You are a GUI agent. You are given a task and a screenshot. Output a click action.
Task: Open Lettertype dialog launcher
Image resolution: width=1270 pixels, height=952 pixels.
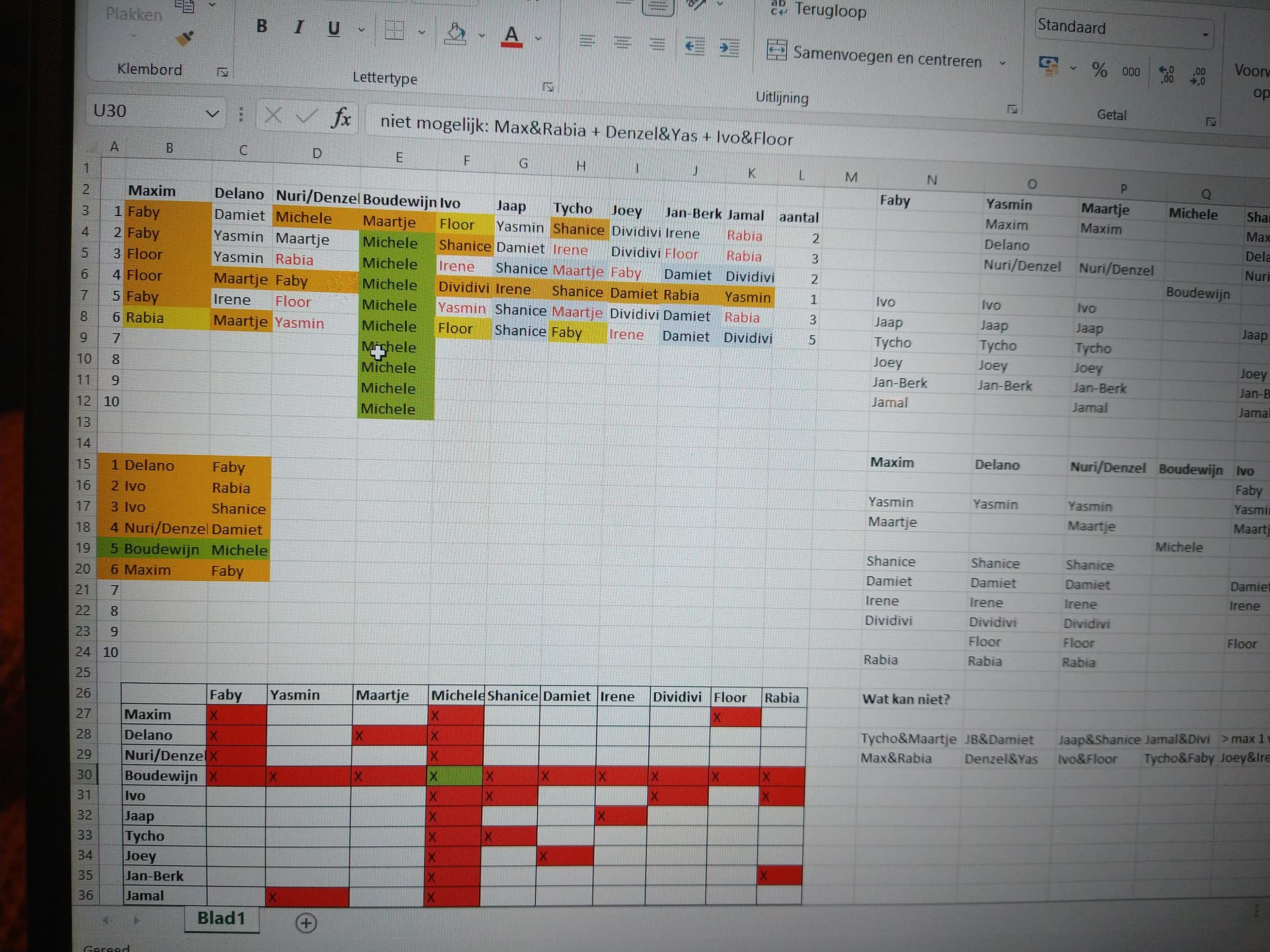click(x=548, y=87)
